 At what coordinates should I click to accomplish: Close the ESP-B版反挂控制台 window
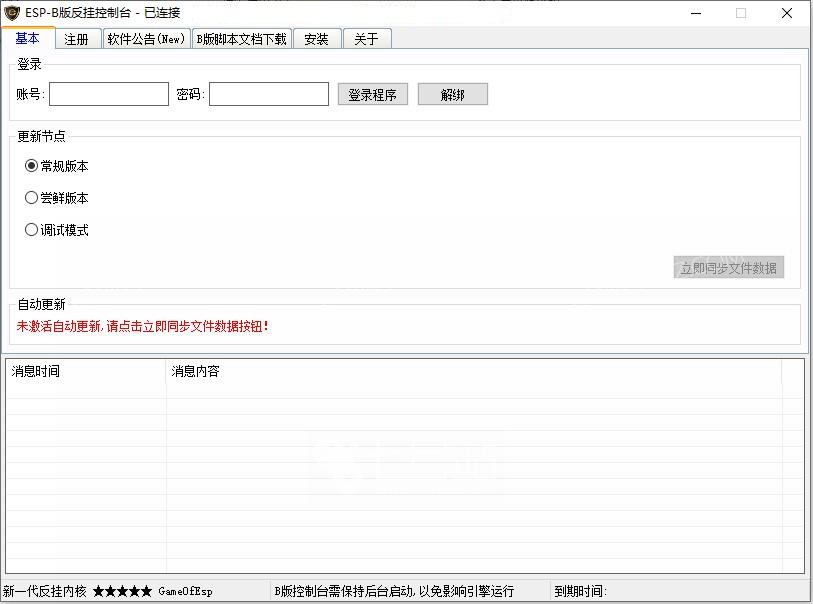[787, 13]
